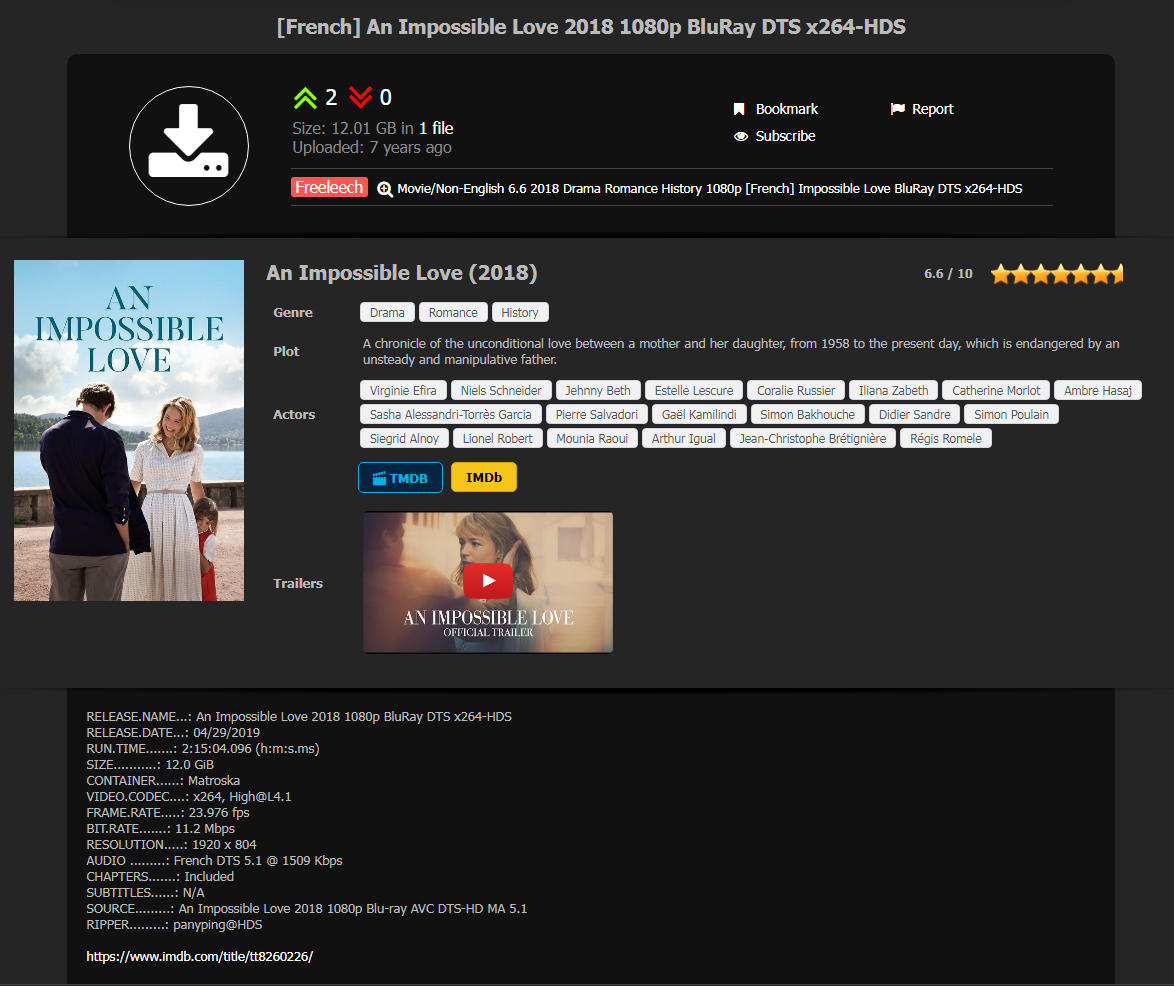Image resolution: width=1174 pixels, height=986 pixels.
Task: Click actor tag Lionel Robert
Action: click(497, 438)
